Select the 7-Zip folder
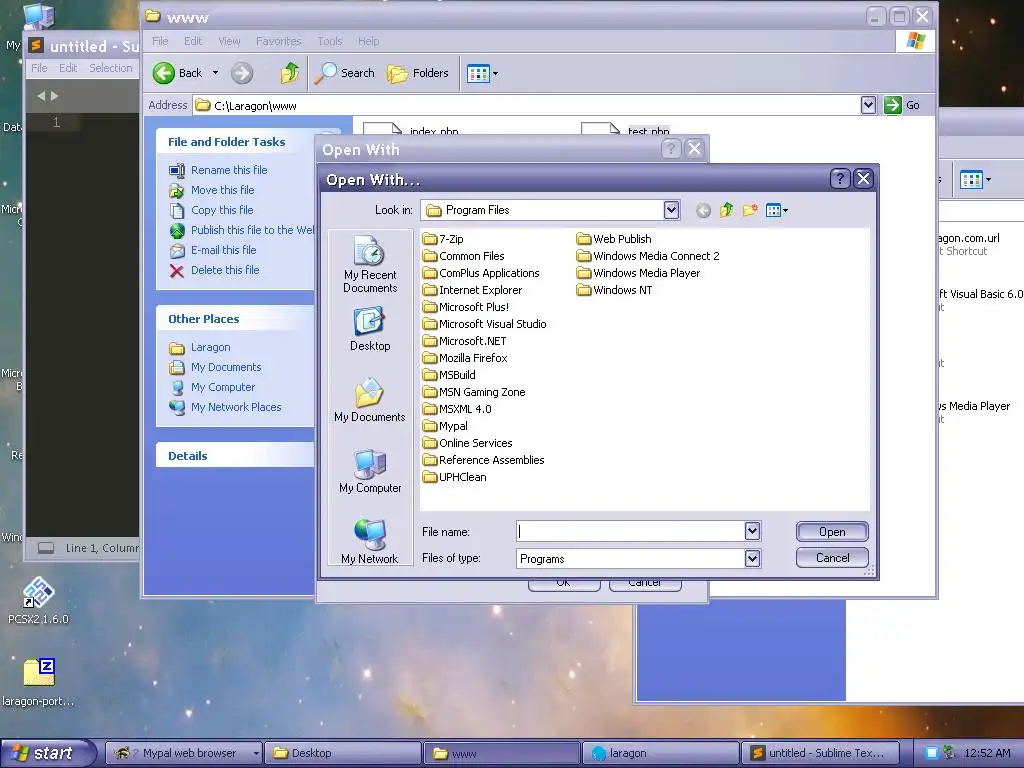Viewport: 1024px width, 768px height. [x=443, y=239]
